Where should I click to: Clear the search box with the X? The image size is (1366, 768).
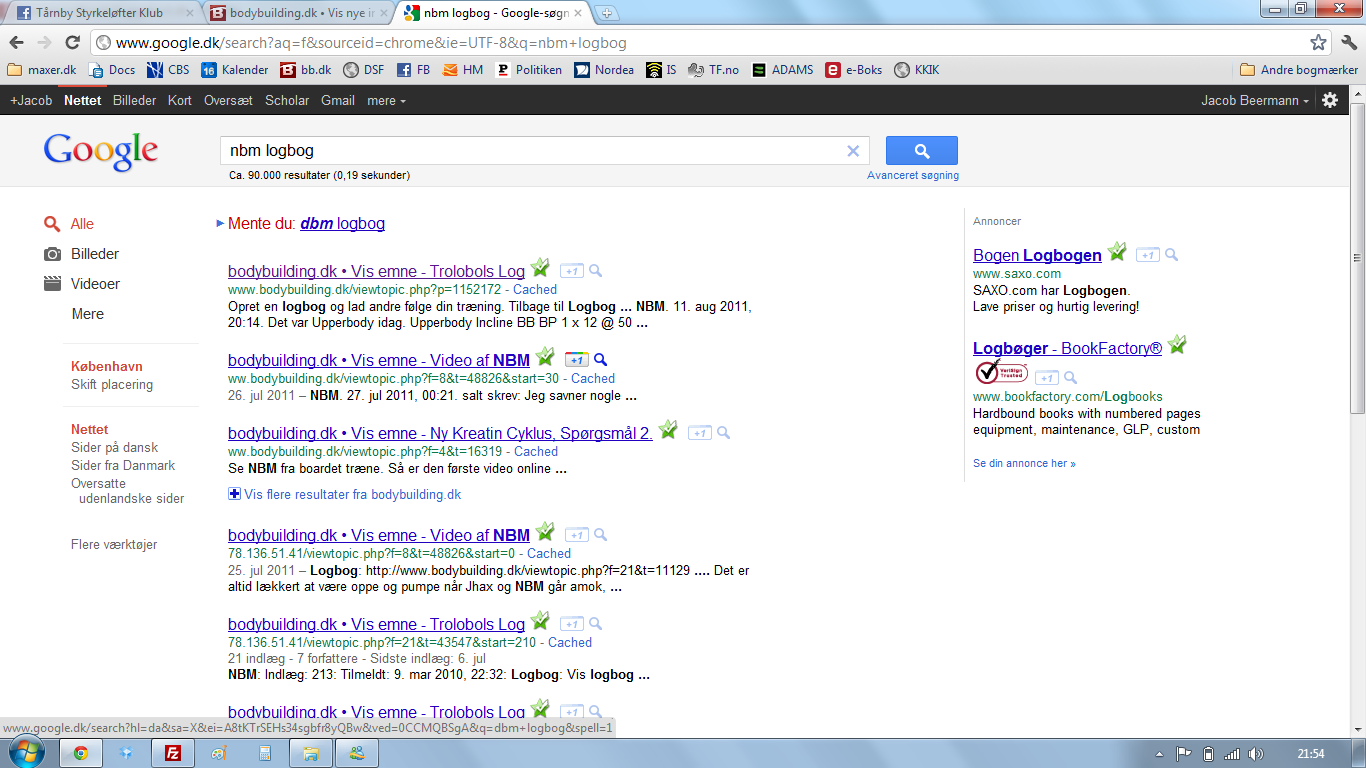click(853, 151)
